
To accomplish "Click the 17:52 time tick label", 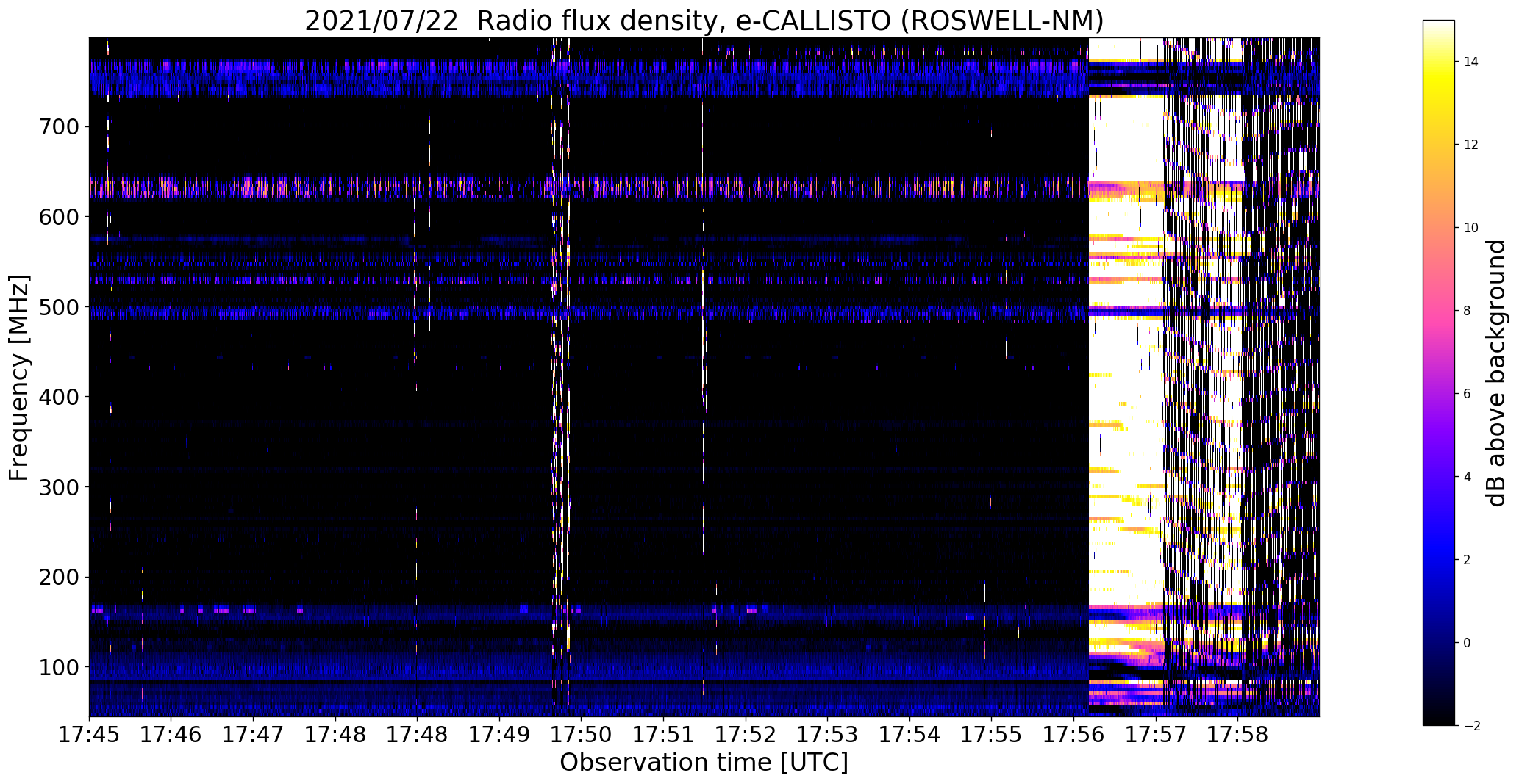I will coord(746,734).
